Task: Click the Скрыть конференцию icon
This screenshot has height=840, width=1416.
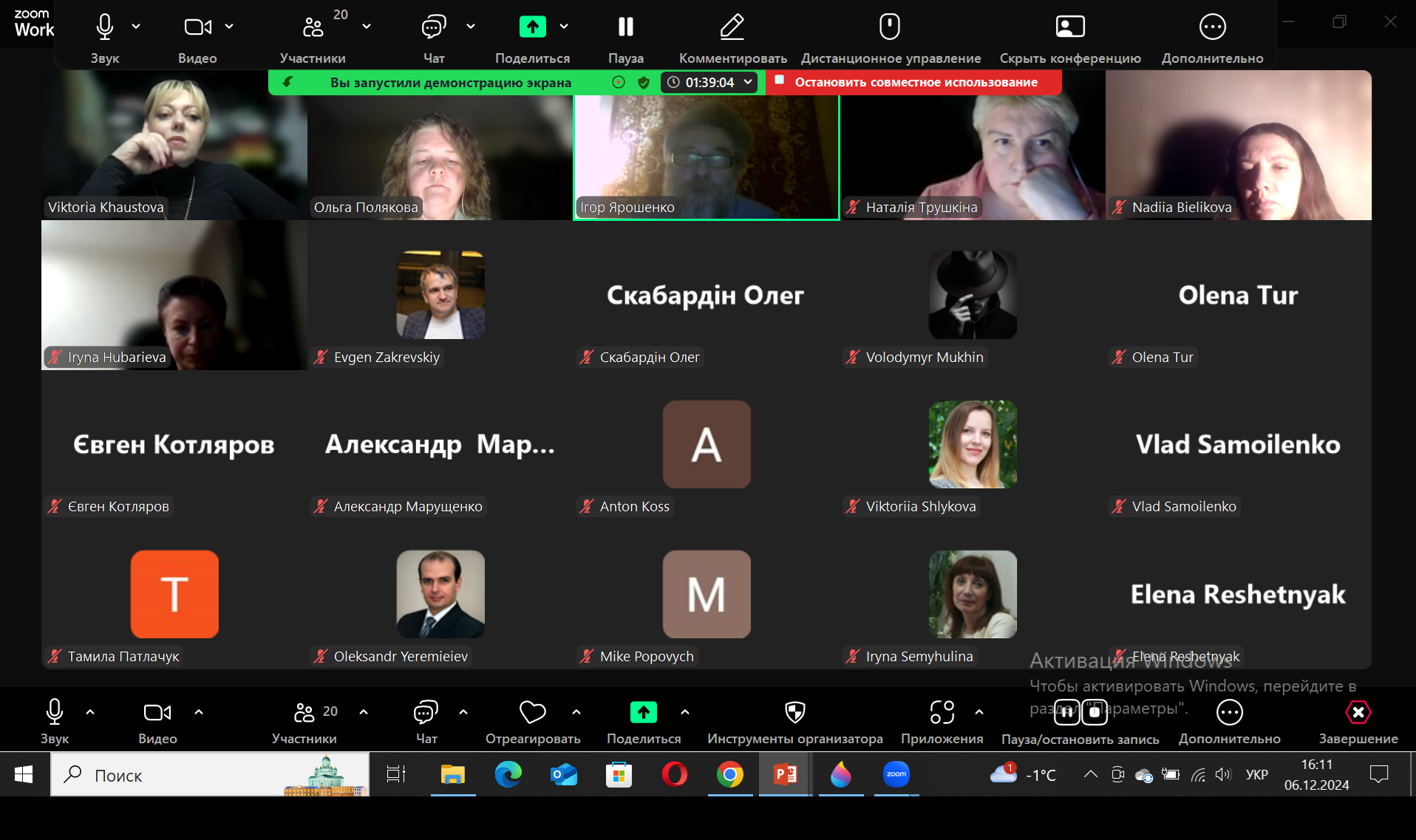Action: point(1069,27)
